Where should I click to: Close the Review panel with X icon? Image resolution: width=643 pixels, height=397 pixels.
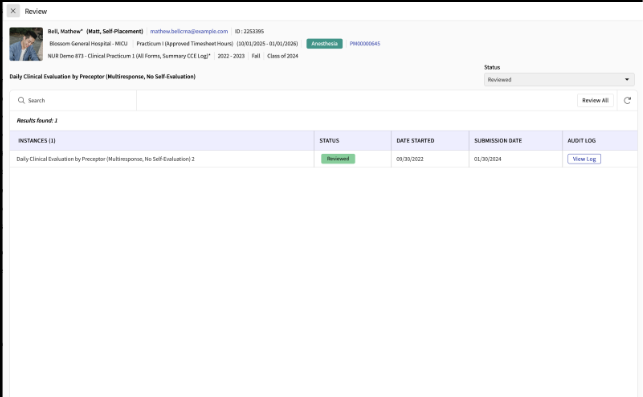click(x=13, y=11)
